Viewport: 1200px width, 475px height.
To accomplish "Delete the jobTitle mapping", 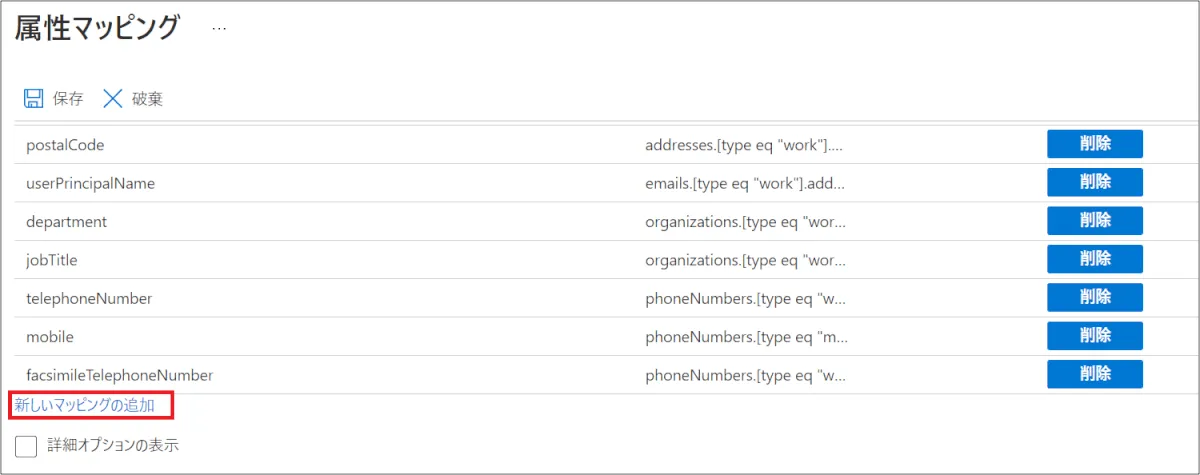I will coord(1094,259).
